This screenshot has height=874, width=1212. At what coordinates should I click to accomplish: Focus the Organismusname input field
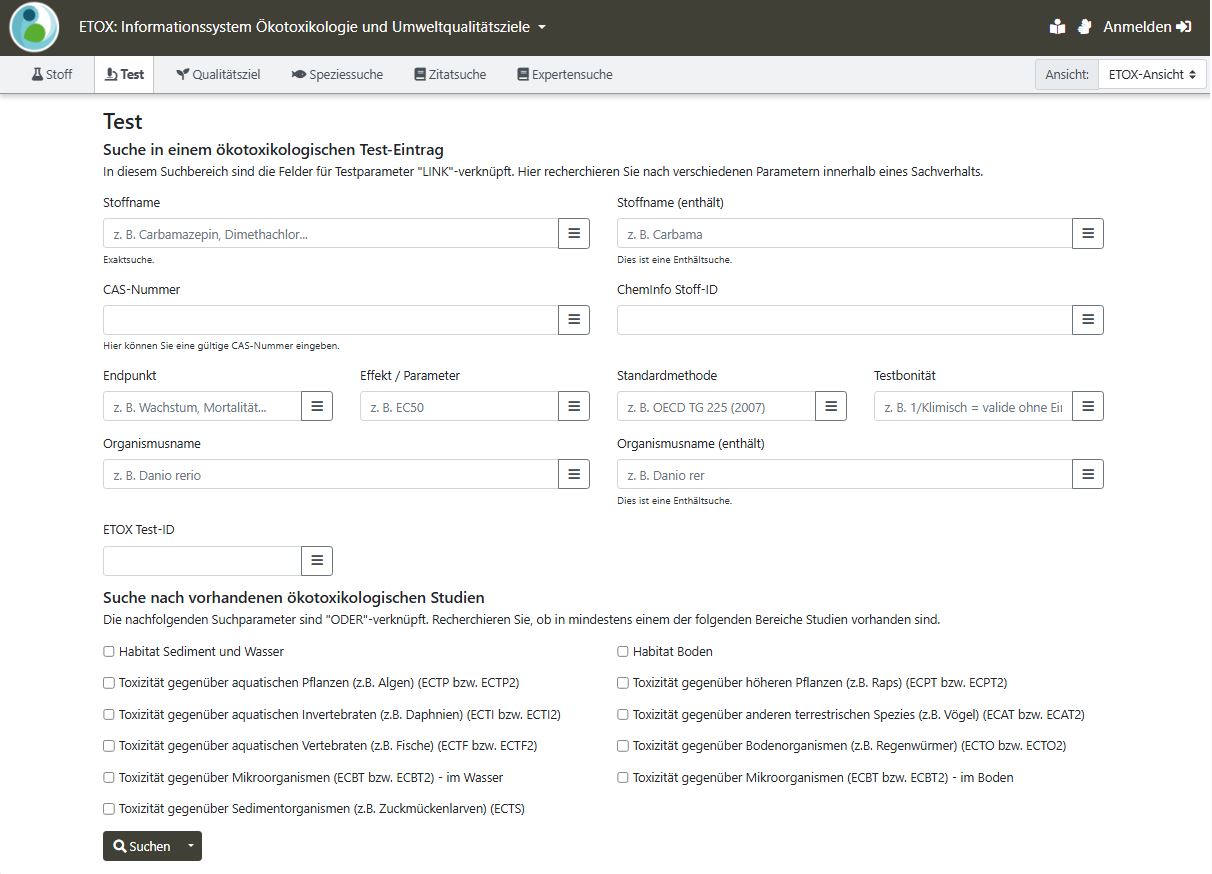[x=330, y=475]
